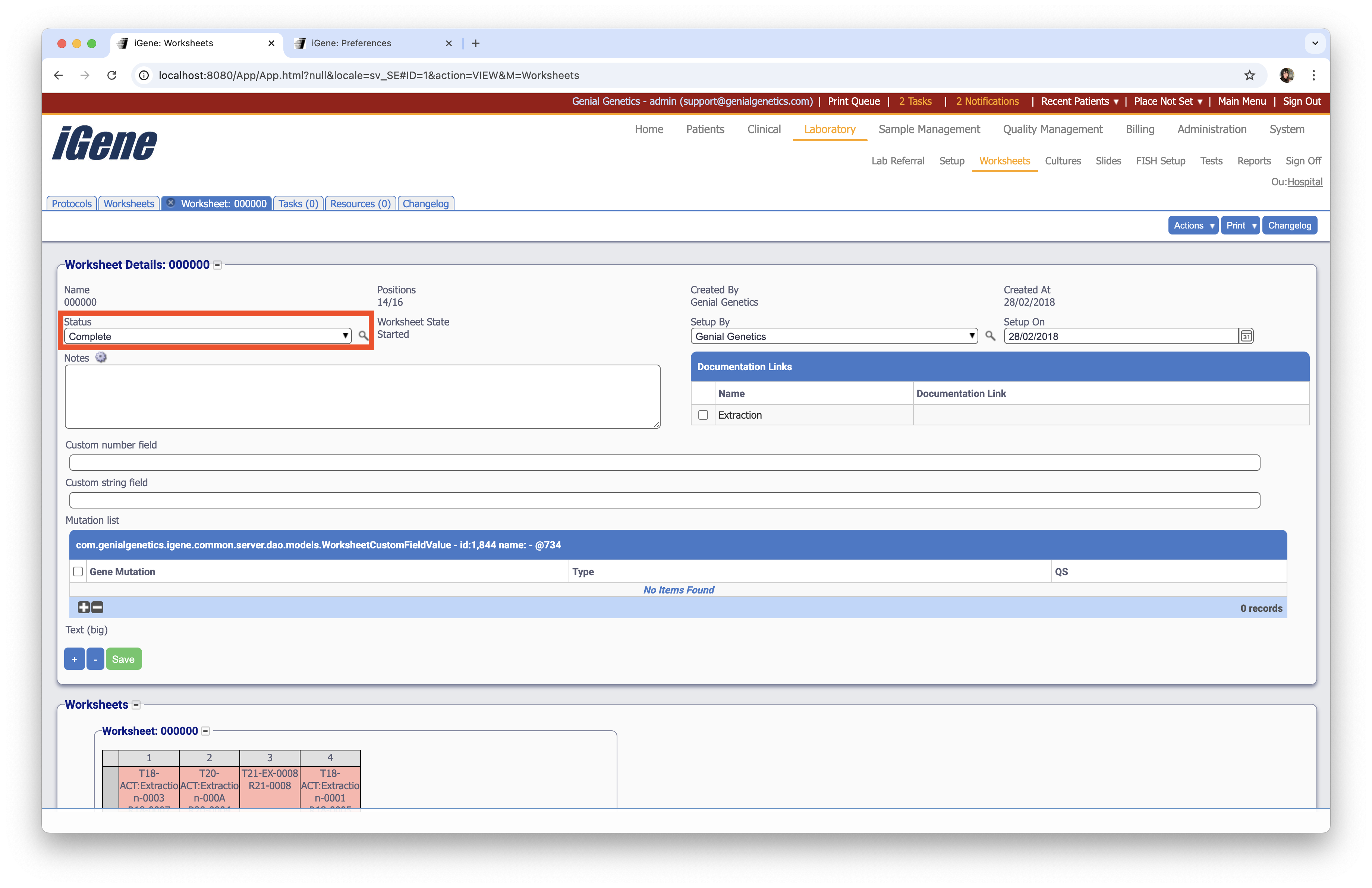Remove row with Mutation list minus icon
This screenshot has height=888, width=1372.
[97, 607]
